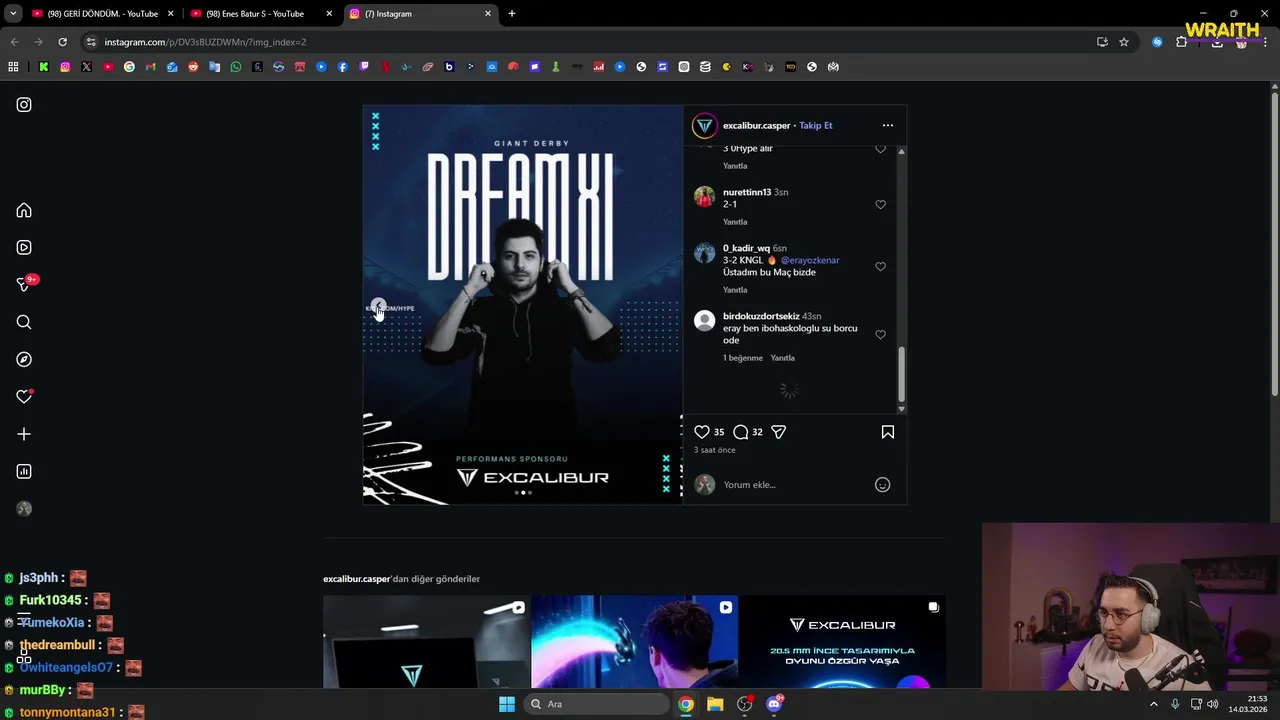The width and height of the screenshot is (1280, 720).
Task: Open Chrome apps grid shortcut
Action: click(13, 67)
